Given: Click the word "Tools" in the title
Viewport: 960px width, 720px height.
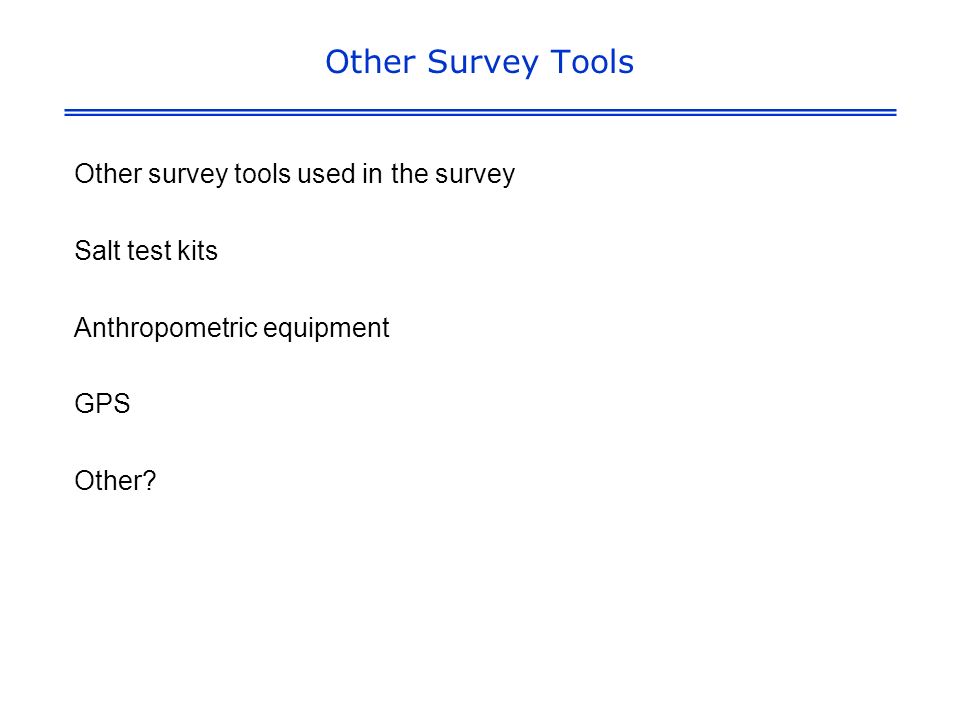Looking at the screenshot, I should point(592,62).
